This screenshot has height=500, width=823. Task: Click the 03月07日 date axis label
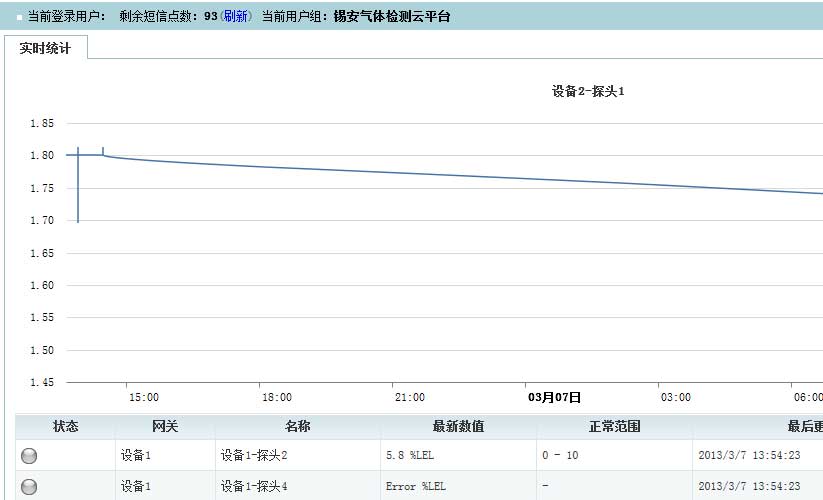[554, 397]
